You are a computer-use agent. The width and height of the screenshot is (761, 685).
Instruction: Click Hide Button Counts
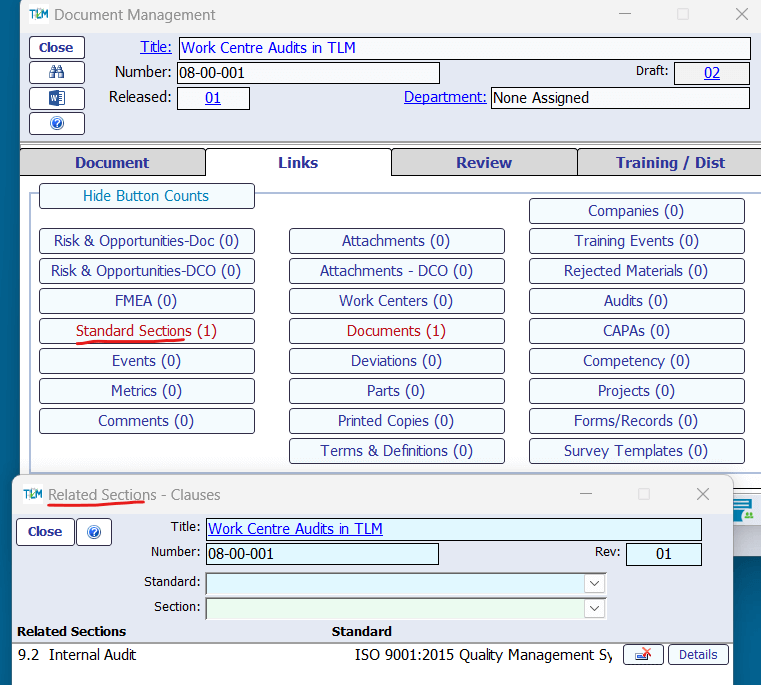point(146,196)
